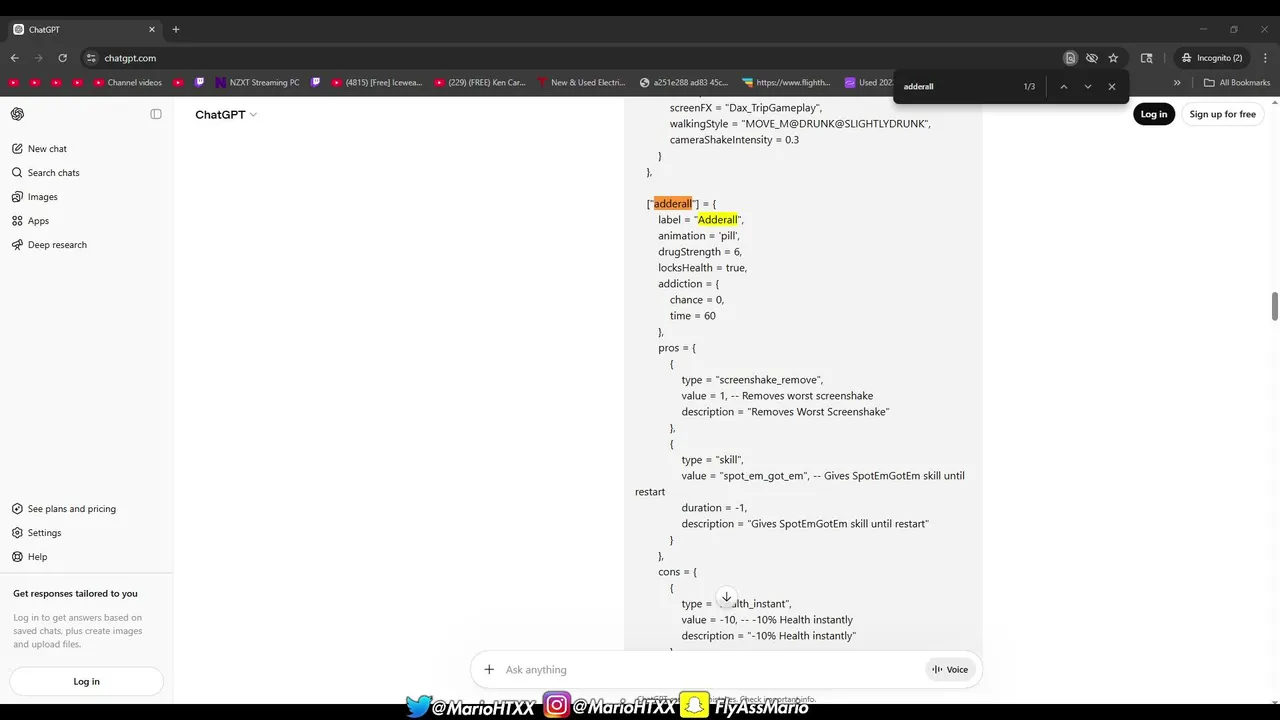Click the highlighted "adderall" key text
The width and height of the screenshot is (1280, 720).
[x=672, y=204]
